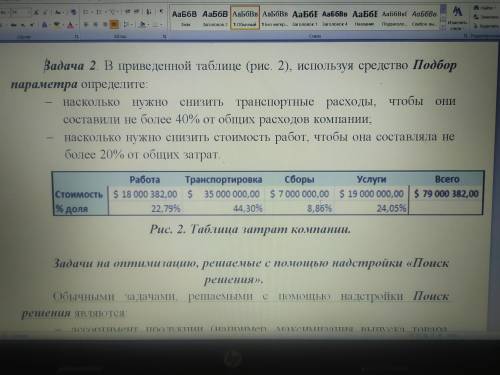Click the 24,05% share cell
The width and height of the screenshot is (500, 375).
(391, 208)
